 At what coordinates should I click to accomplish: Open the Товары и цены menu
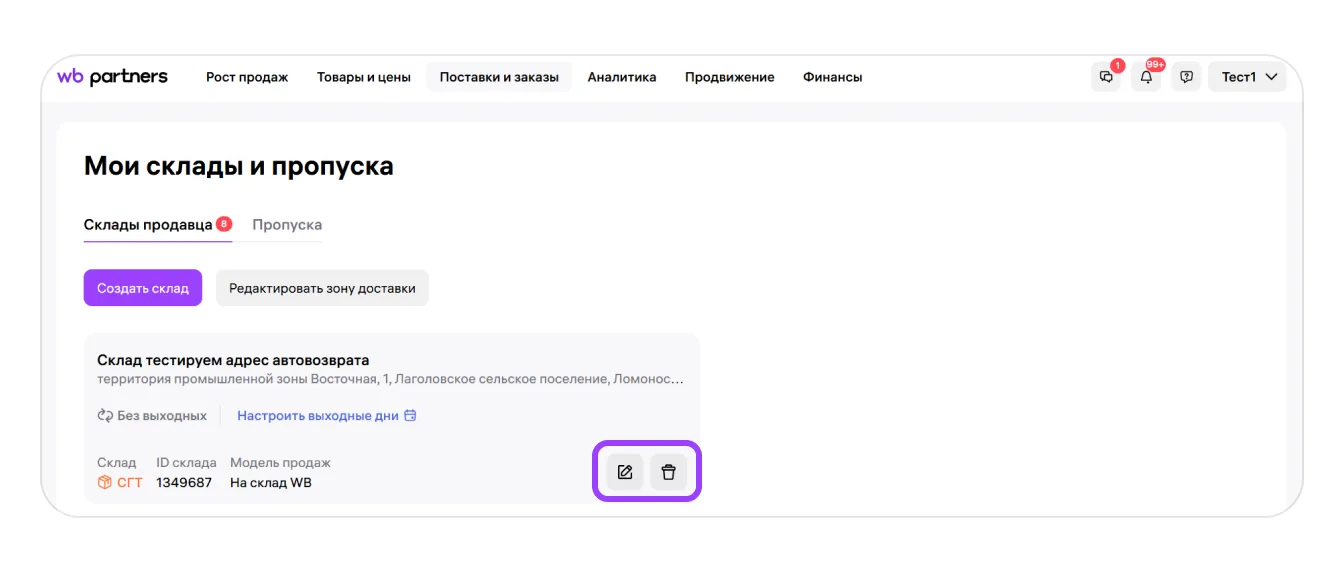[x=364, y=77]
